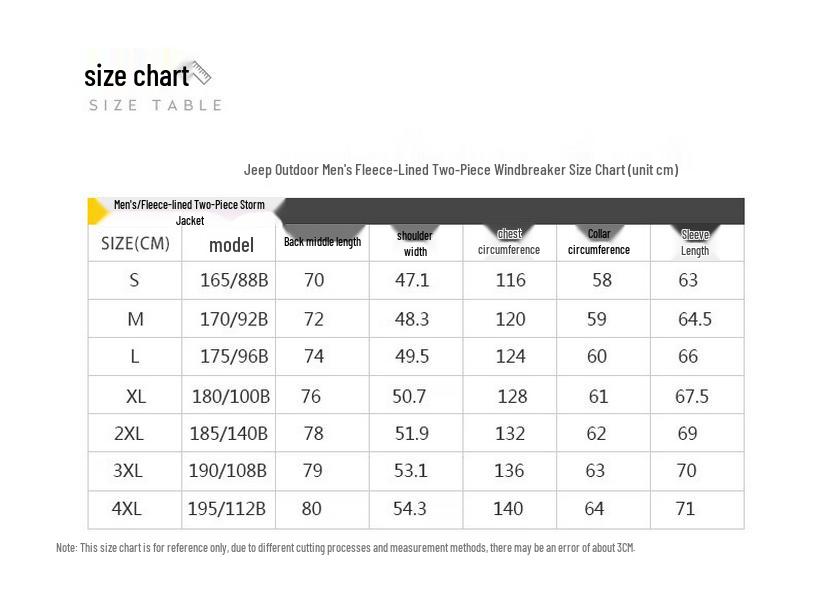The image size is (814, 611).
Task: Click the 67.5 sleeve length value
Action: tap(691, 397)
